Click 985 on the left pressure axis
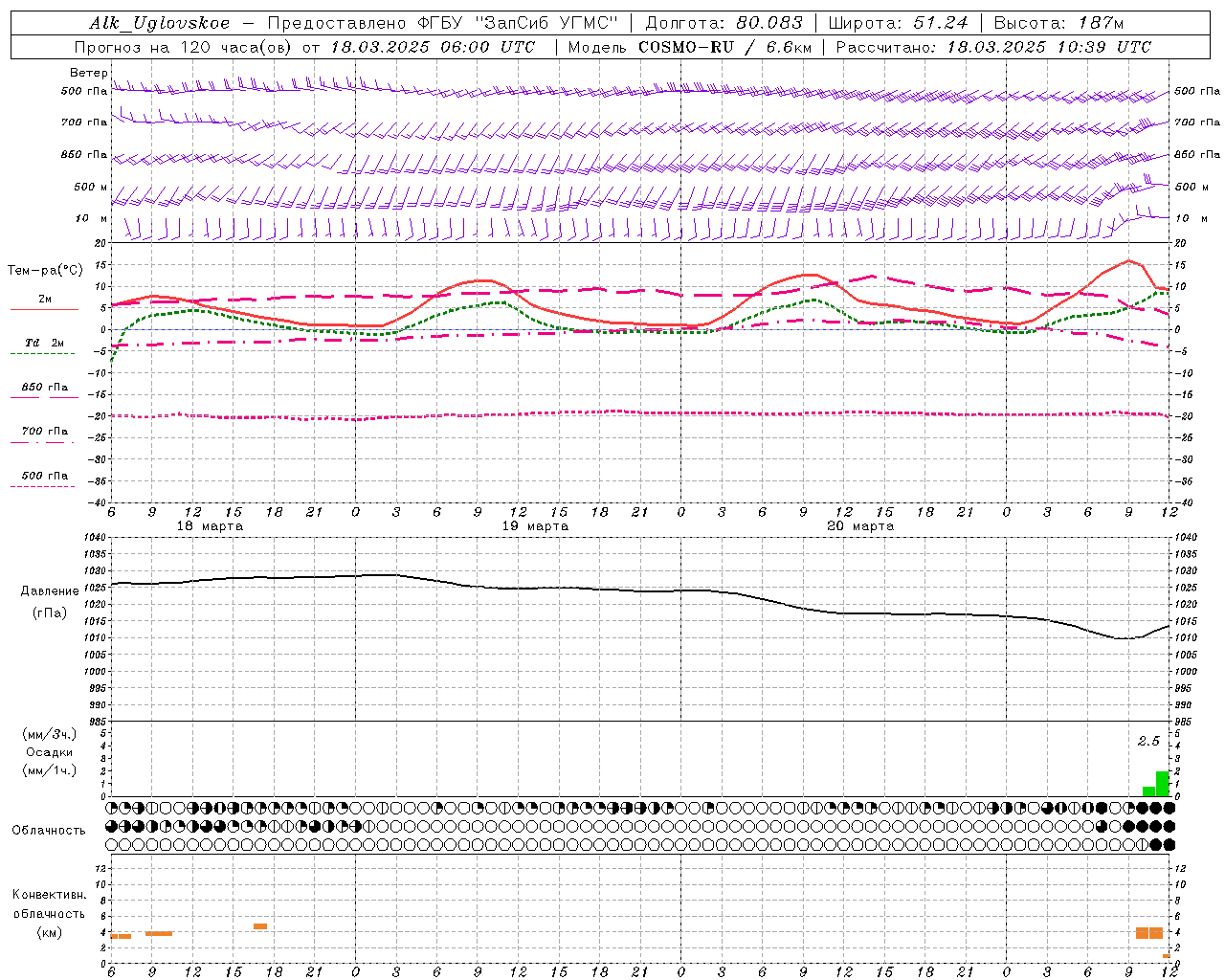 pos(98,722)
